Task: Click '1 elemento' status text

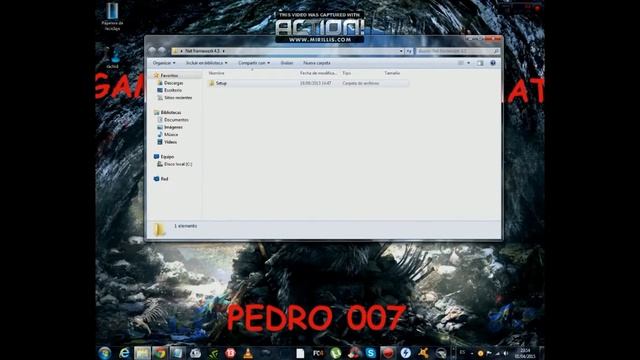Action: (x=185, y=226)
